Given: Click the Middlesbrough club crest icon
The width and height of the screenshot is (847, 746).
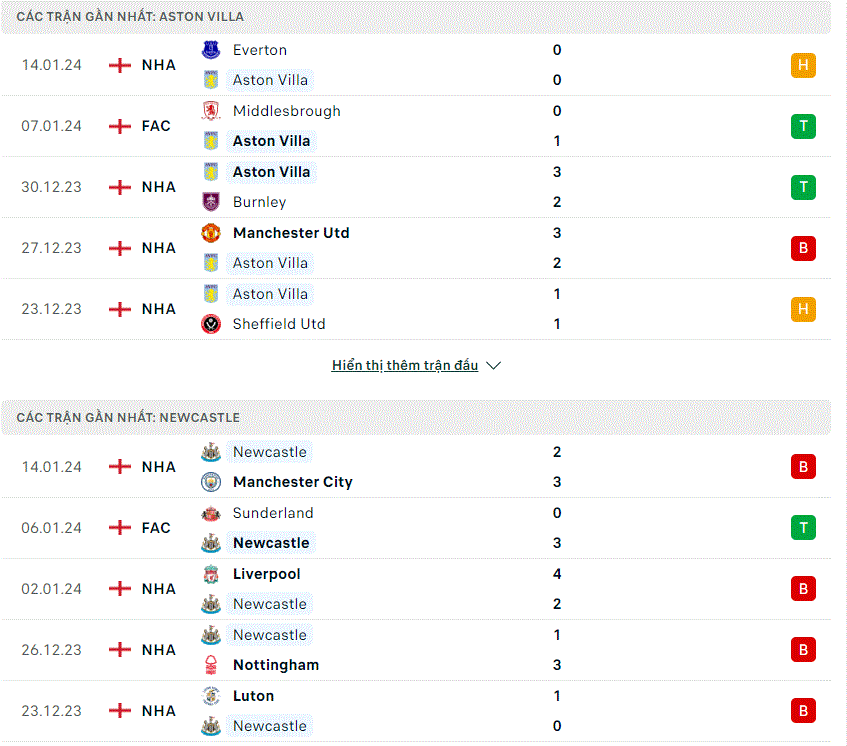Looking at the screenshot, I should (x=211, y=111).
